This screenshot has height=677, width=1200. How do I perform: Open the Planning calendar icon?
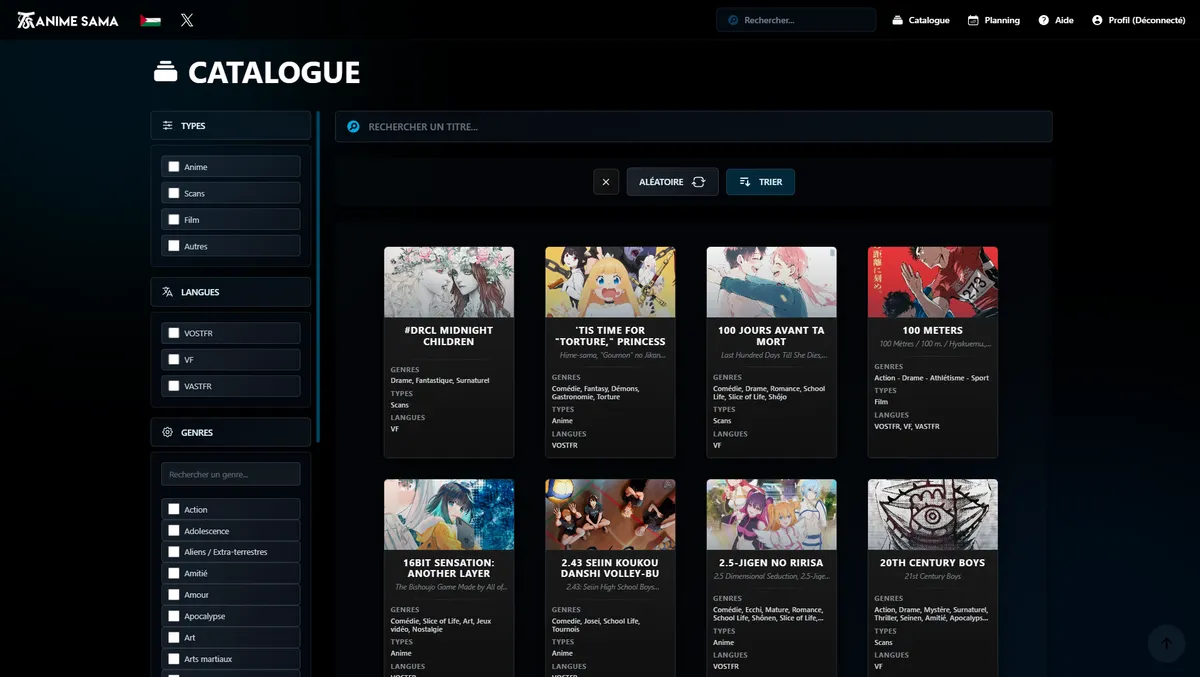tap(970, 19)
